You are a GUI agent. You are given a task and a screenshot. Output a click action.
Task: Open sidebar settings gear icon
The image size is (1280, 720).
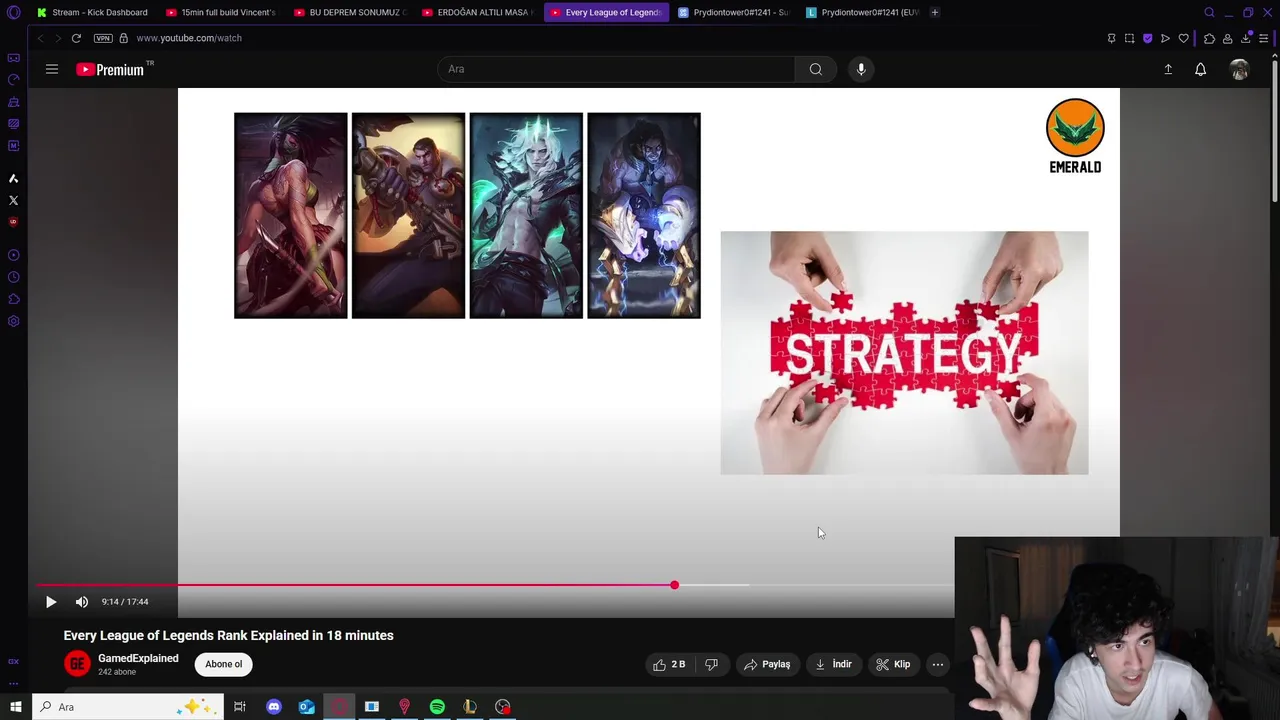click(13, 321)
